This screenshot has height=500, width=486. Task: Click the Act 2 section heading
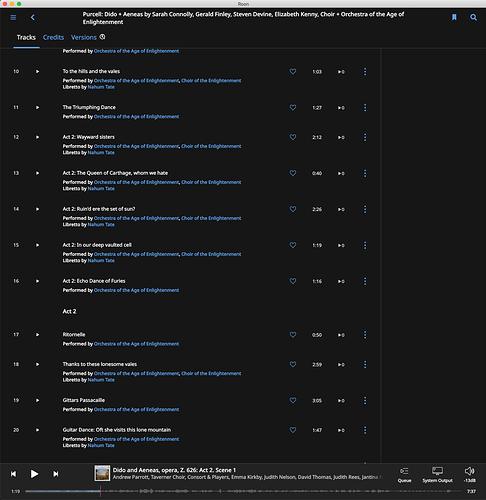[69, 311]
